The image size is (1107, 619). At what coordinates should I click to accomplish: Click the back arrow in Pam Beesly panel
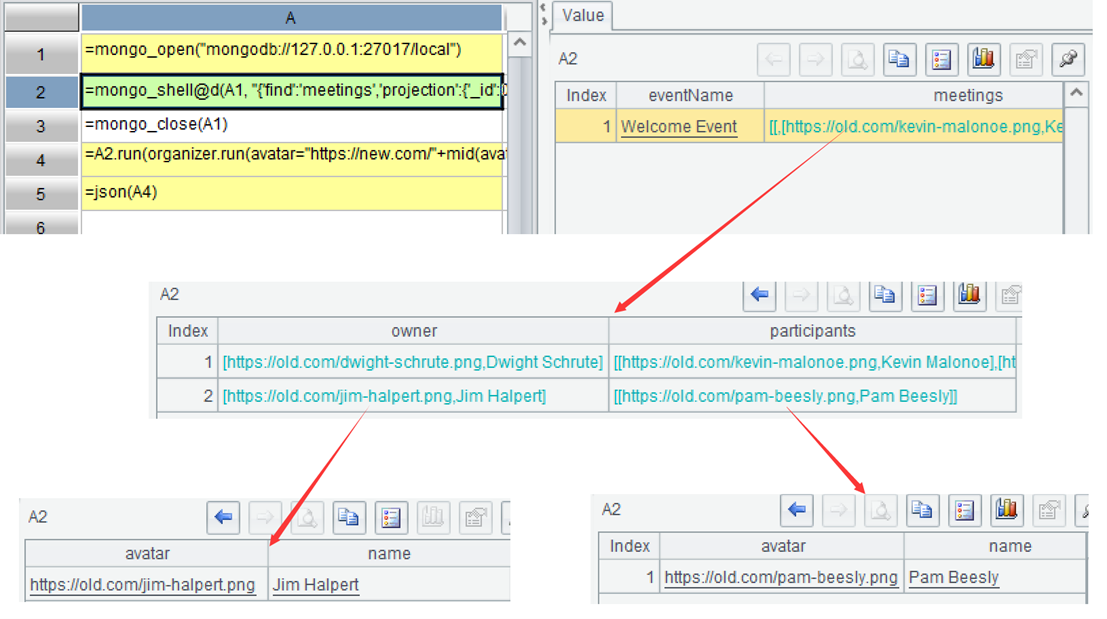tap(796, 510)
